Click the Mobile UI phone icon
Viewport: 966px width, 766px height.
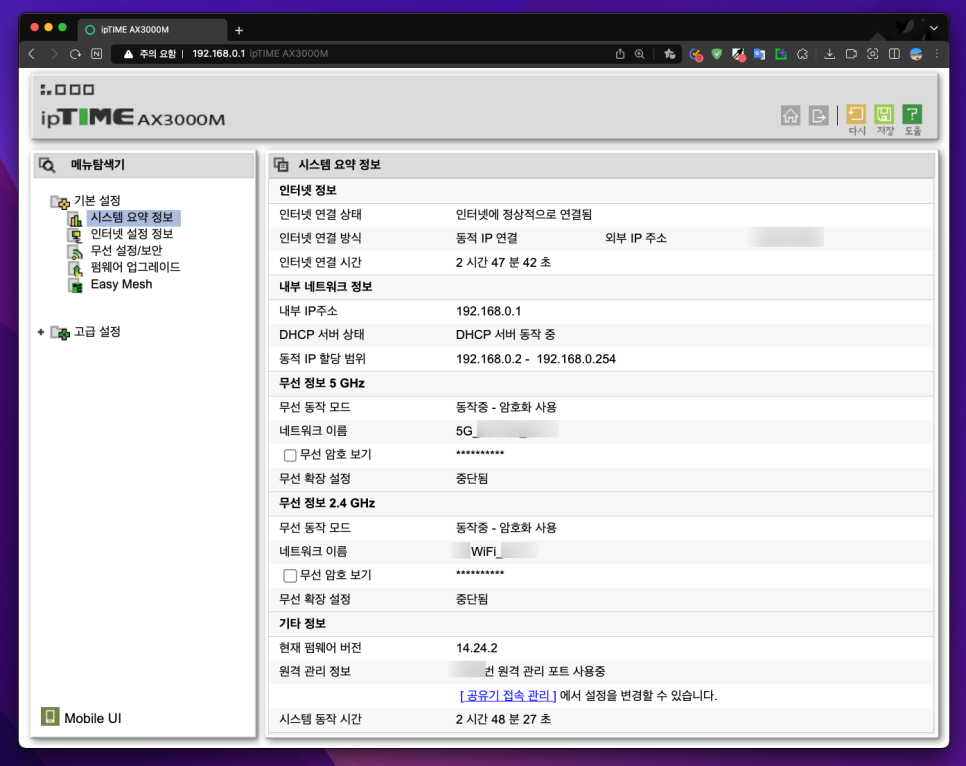(x=50, y=717)
